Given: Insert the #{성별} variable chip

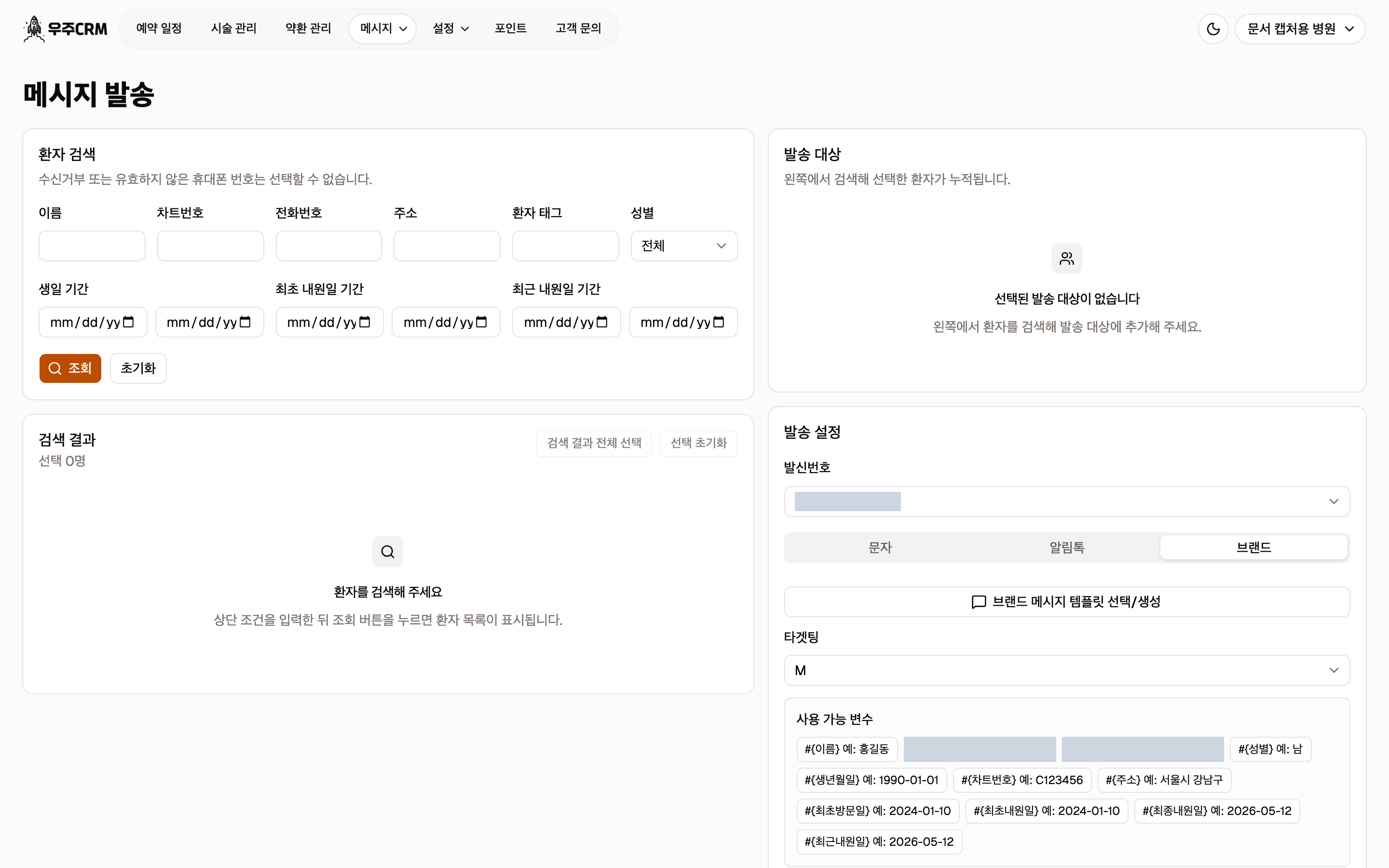Looking at the screenshot, I should pos(1270,749).
